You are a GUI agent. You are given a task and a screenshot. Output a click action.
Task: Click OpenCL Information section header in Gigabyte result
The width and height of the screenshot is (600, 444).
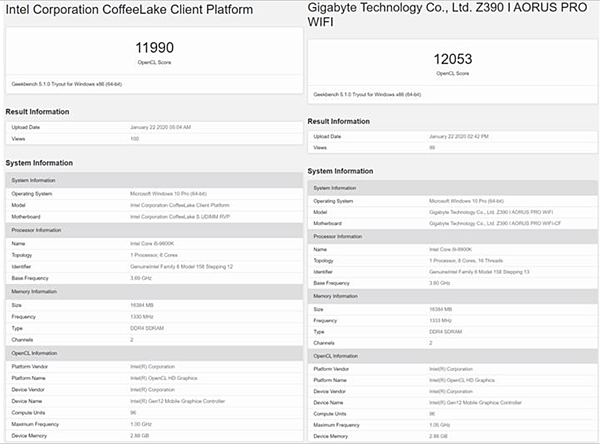(x=452, y=356)
